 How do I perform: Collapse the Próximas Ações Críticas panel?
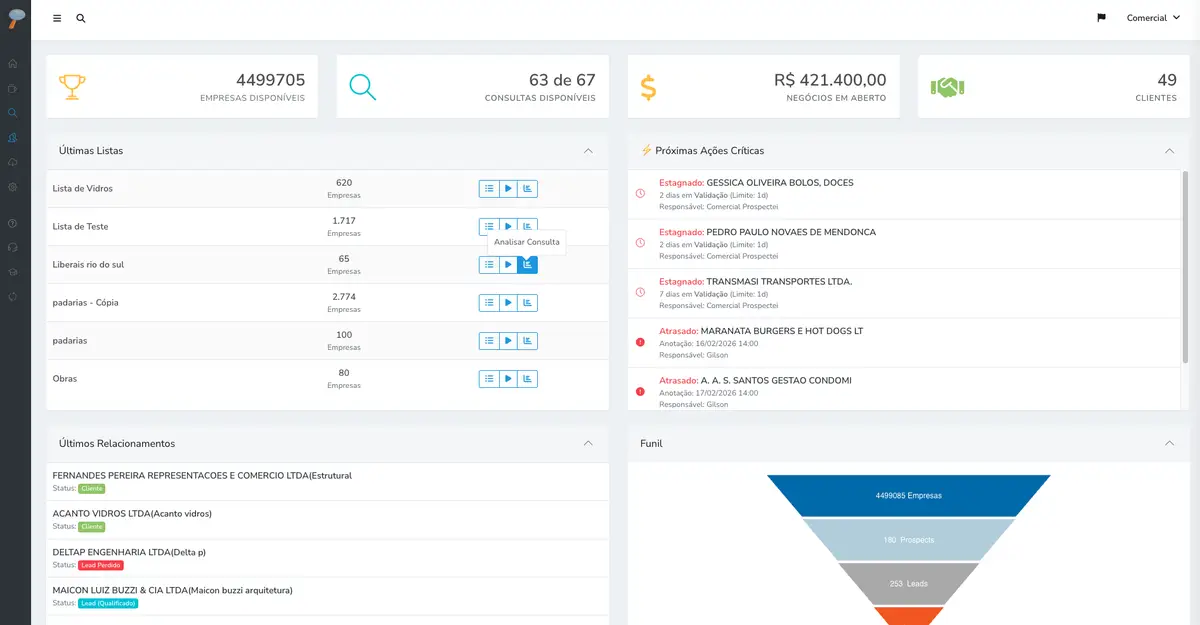1169,150
